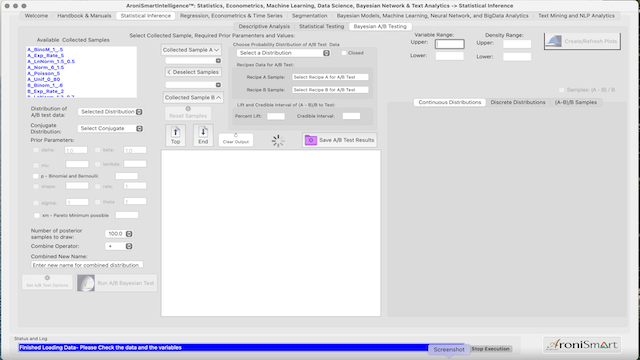Click the Density Range Upper field
The width and height of the screenshot is (640, 360).
click(517, 44)
